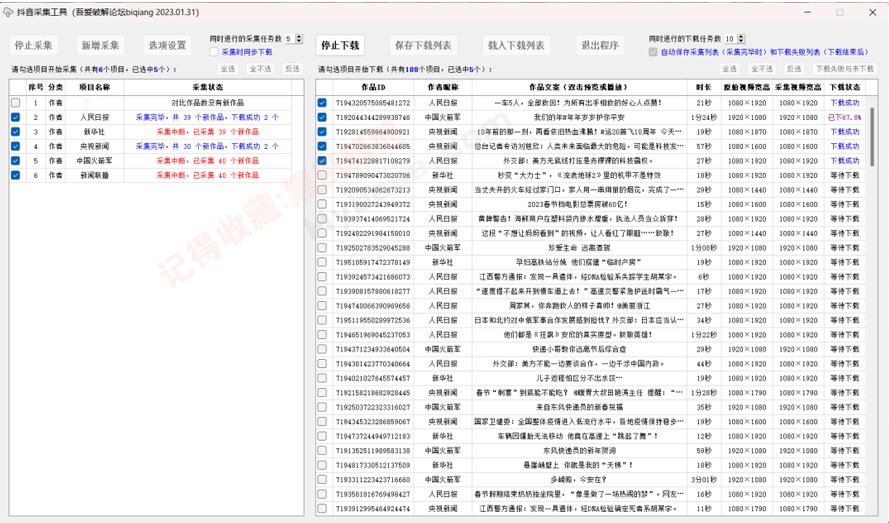Screen dimensions: 889x523
Task: Click 采集完毕 status of 人民日报 row
Action: (207, 117)
